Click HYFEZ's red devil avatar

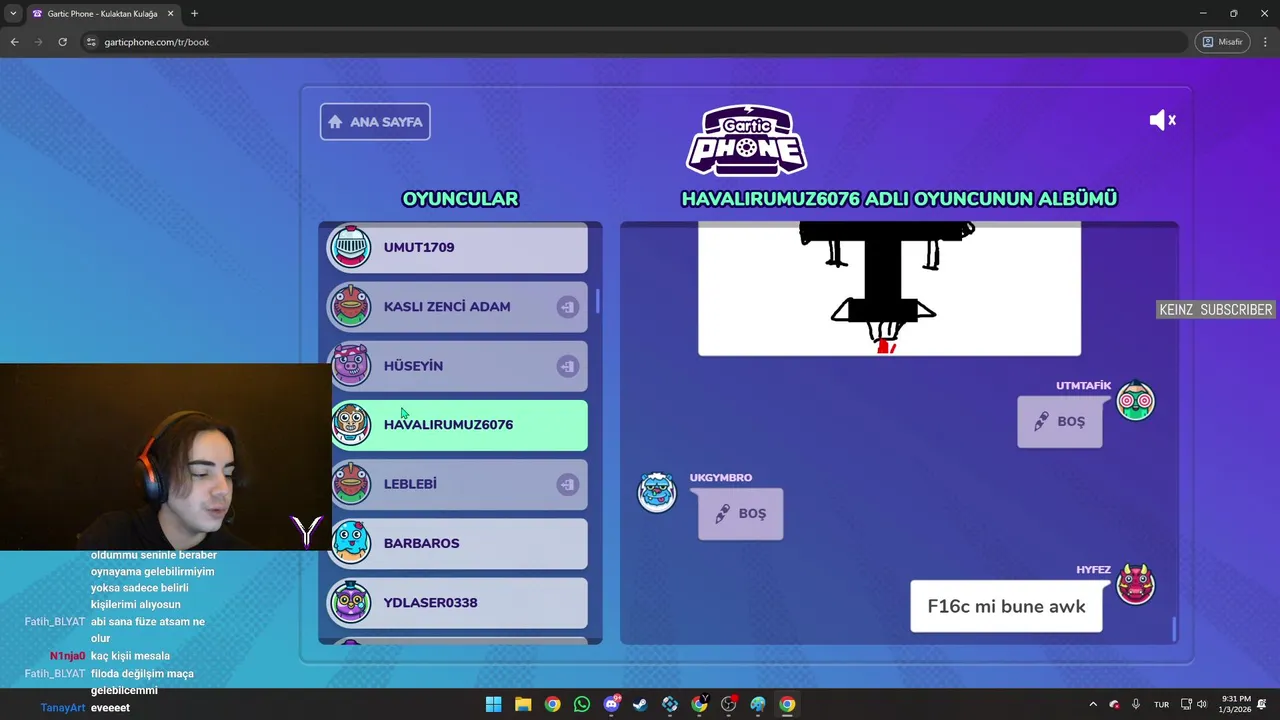pos(1135,585)
